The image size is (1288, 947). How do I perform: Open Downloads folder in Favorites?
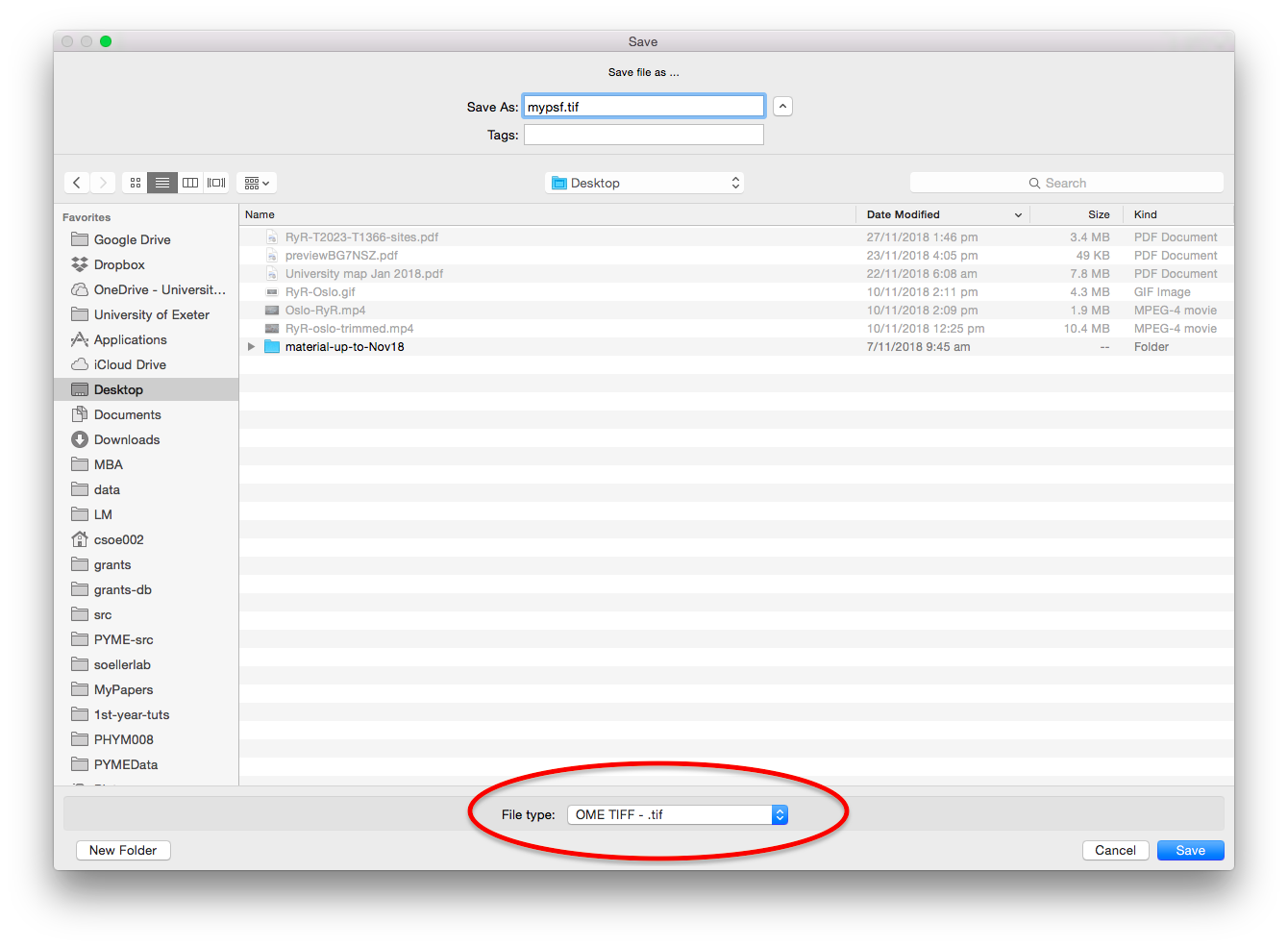(x=127, y=439)
